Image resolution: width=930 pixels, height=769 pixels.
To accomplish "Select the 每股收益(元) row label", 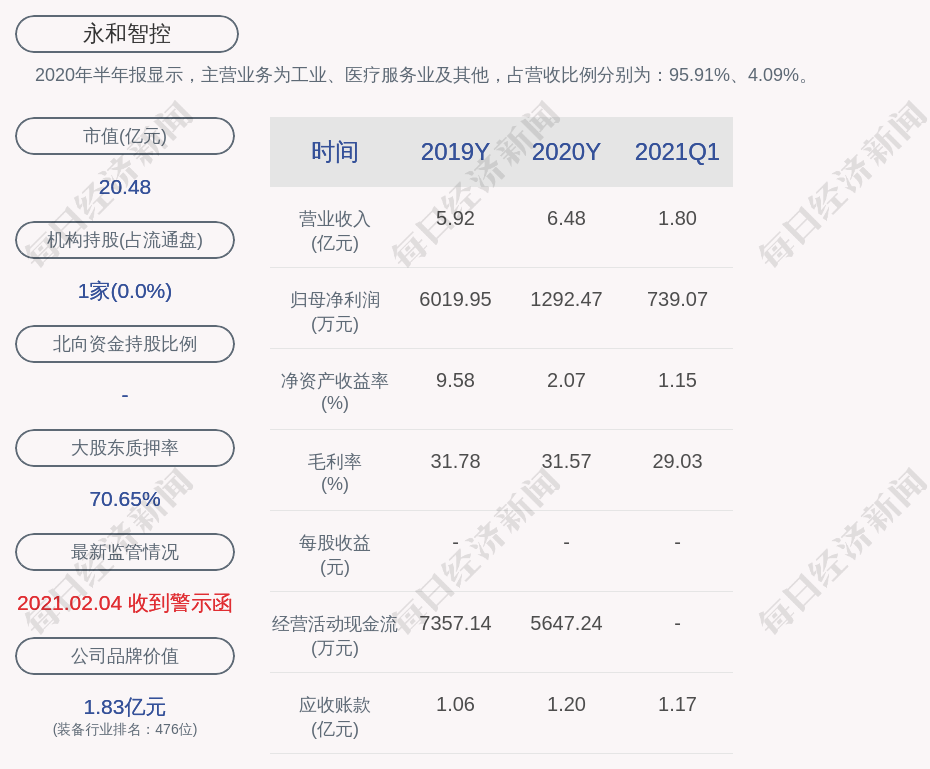I will click(x=335, y=555).
